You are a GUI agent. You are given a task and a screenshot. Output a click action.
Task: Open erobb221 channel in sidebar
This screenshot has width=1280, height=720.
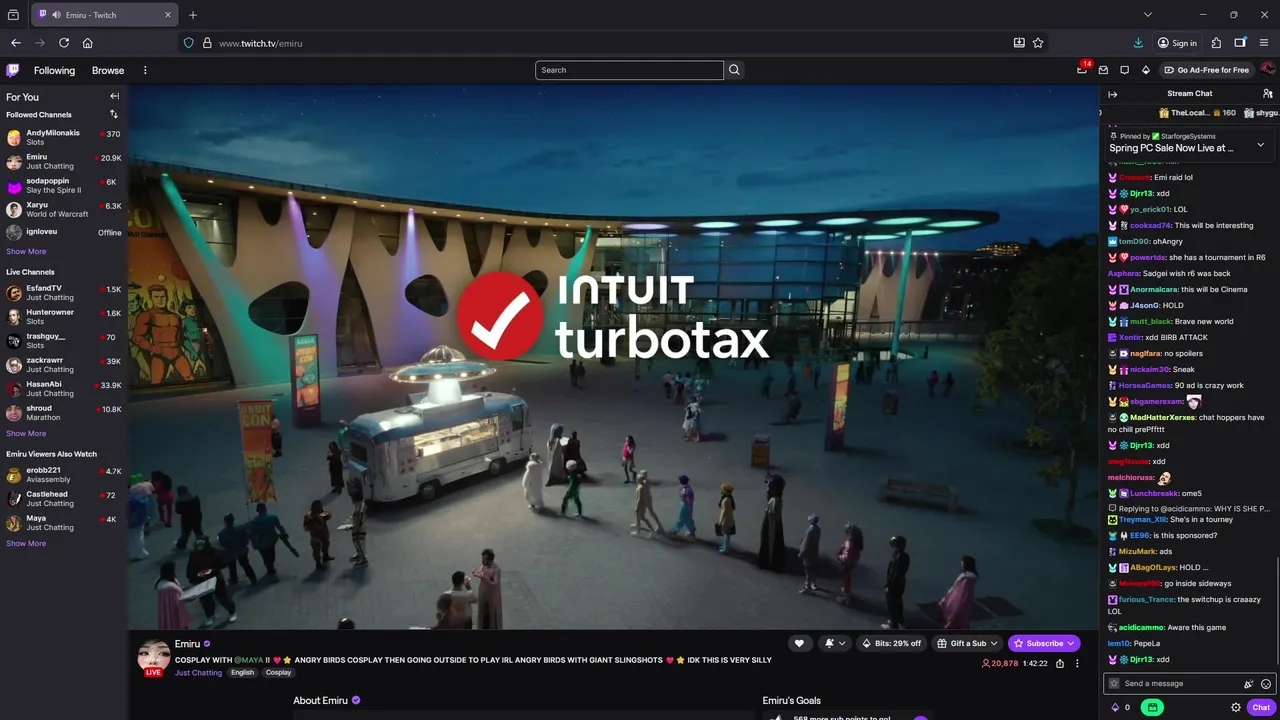coord(64,475)
